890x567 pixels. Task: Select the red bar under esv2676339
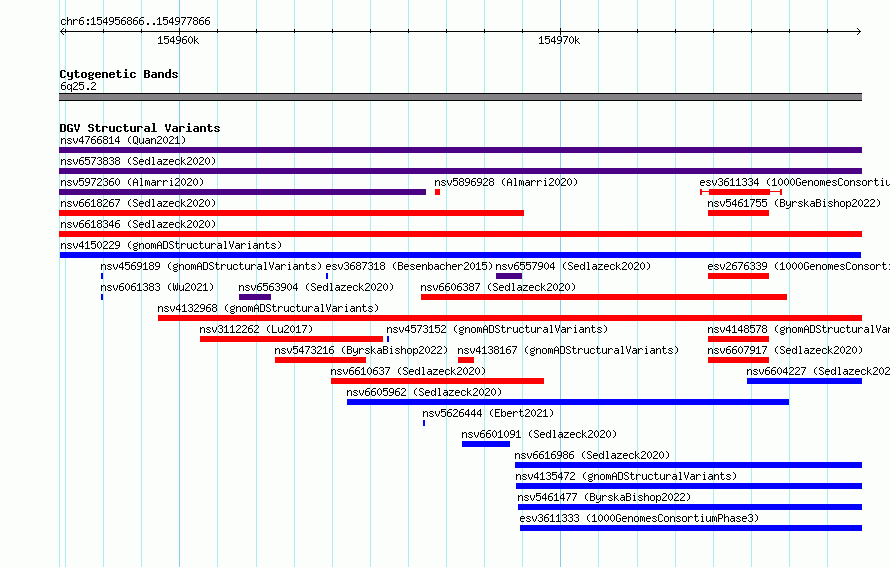(738, 276)
